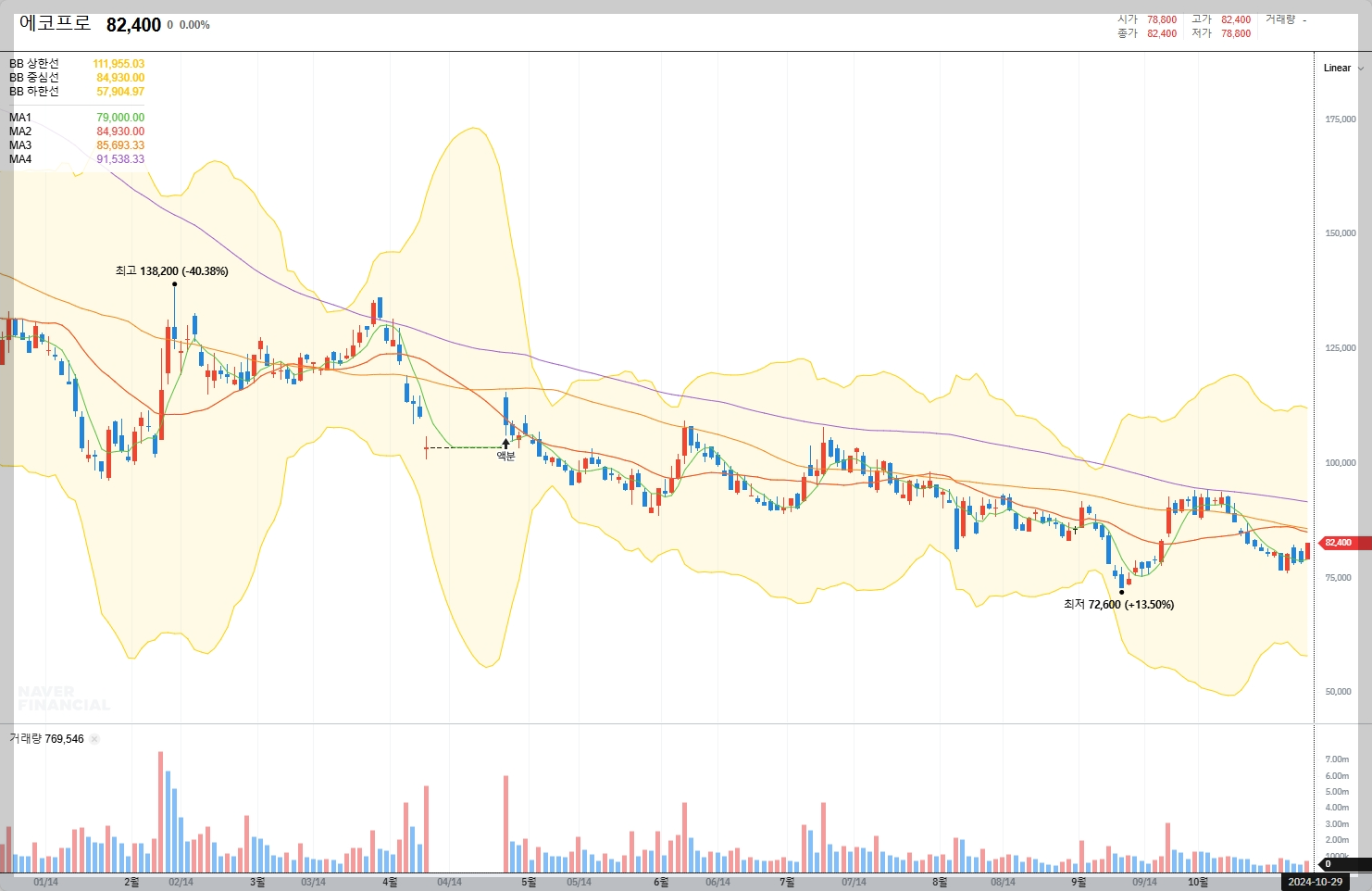
Task: Click MA4 value 91,538.33
Action: 120,159
